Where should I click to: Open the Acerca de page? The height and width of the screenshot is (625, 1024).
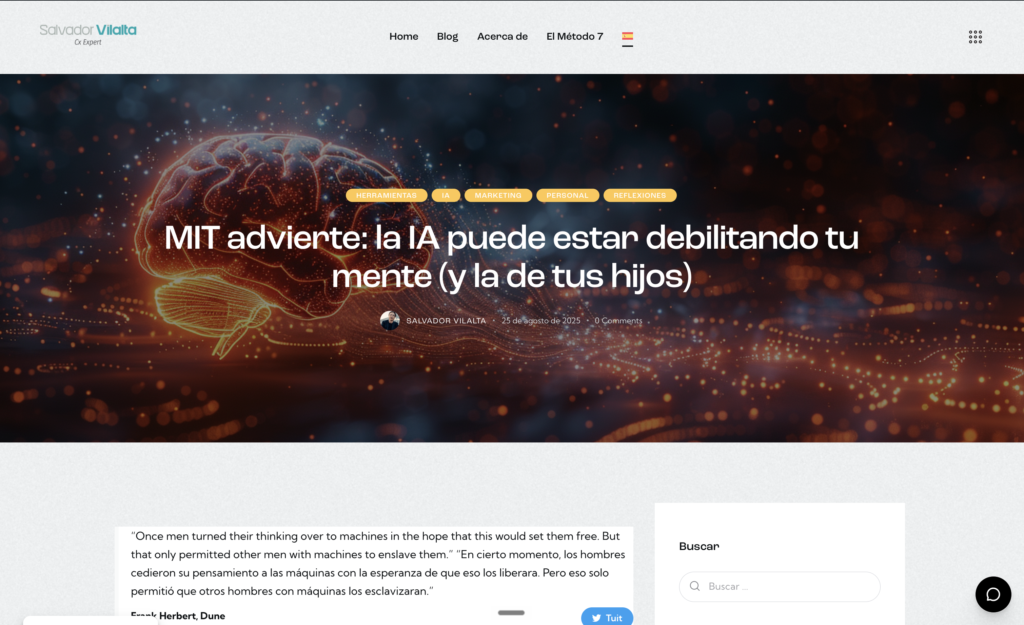(x=502, y=37)
